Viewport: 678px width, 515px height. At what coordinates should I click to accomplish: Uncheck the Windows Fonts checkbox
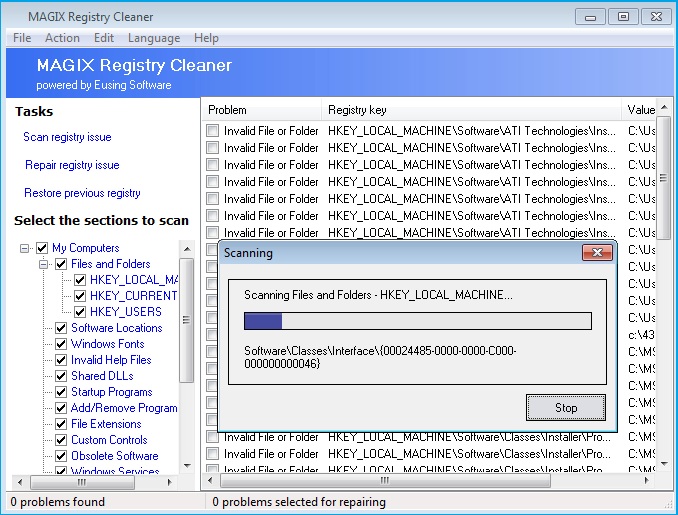pyautogui.click(x=61, y=344)
